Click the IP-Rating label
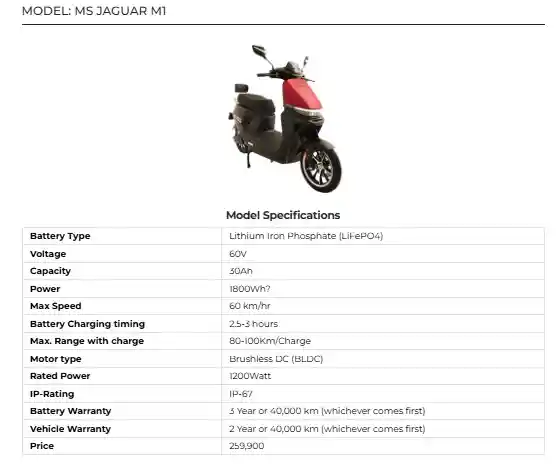Screen dimensions: 557x468 [x=52, y=394]
